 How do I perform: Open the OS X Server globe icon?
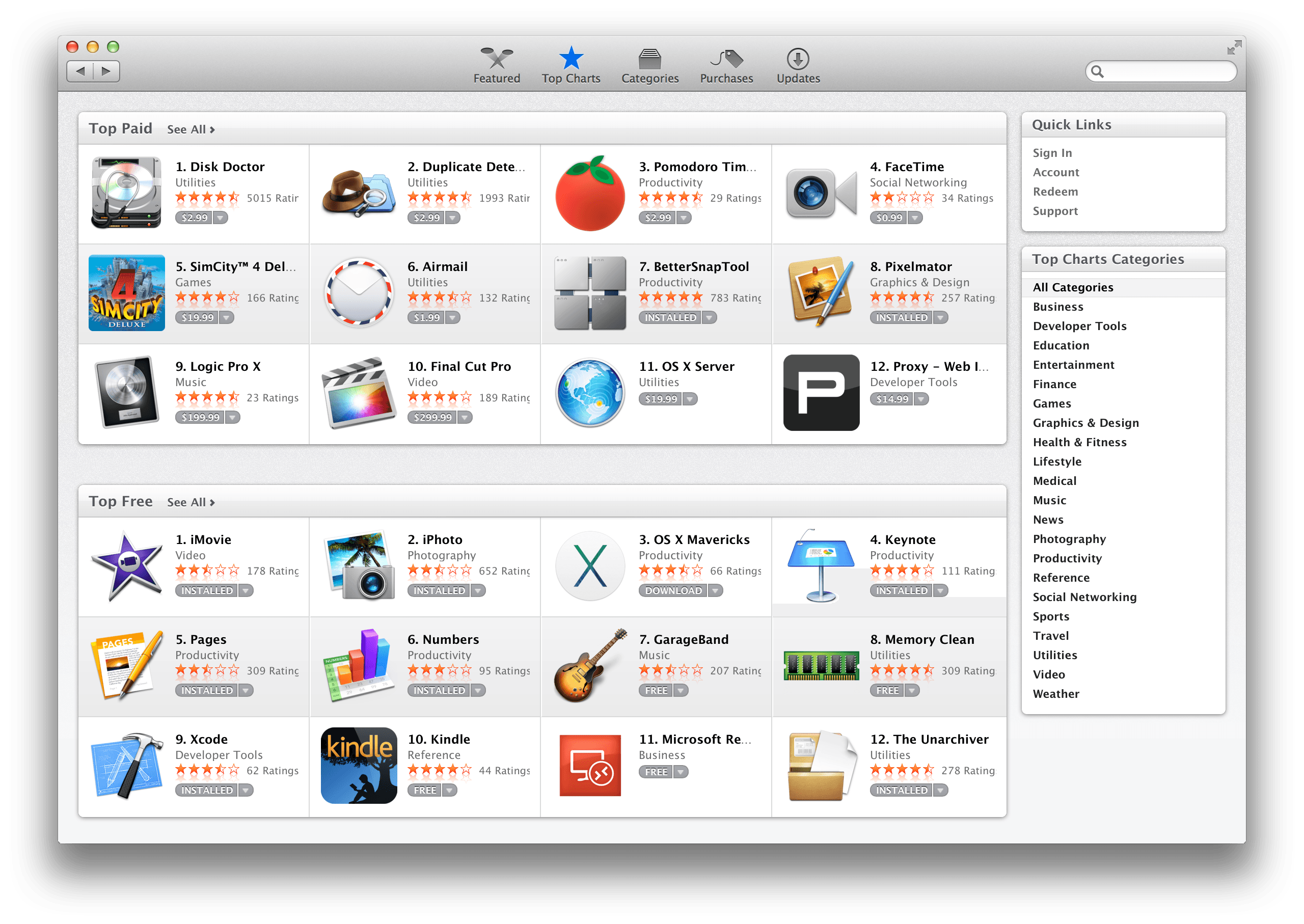coord(589,393)
